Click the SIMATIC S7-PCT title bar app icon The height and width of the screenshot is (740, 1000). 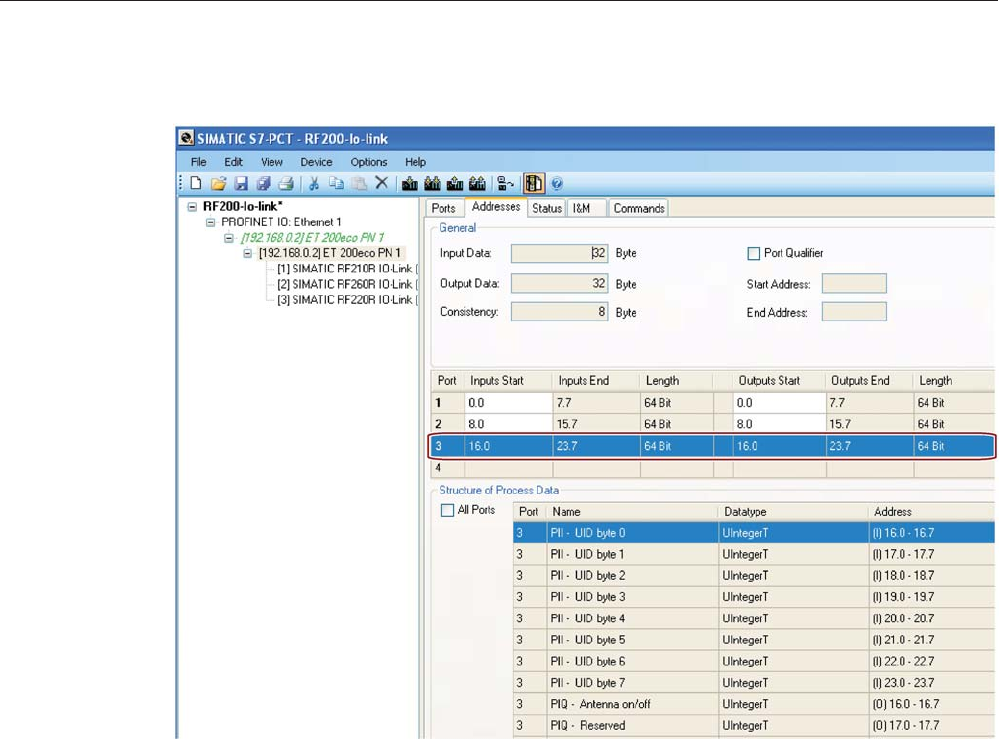pyautogui.click(x=186, y=138)
